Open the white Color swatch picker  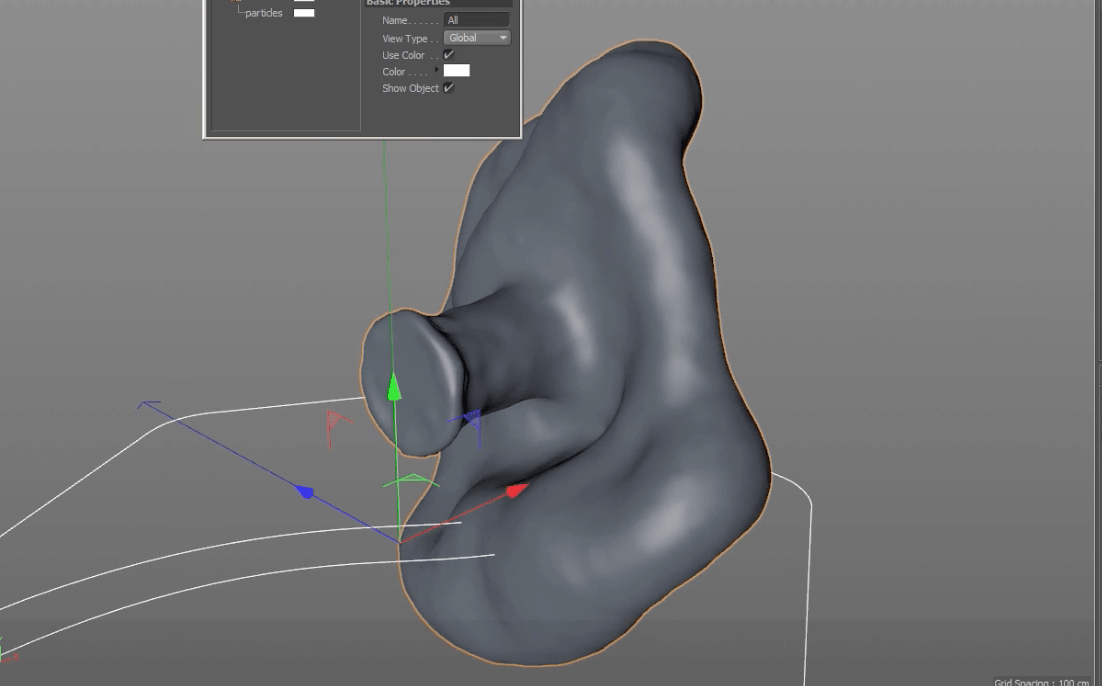point(457,70)
